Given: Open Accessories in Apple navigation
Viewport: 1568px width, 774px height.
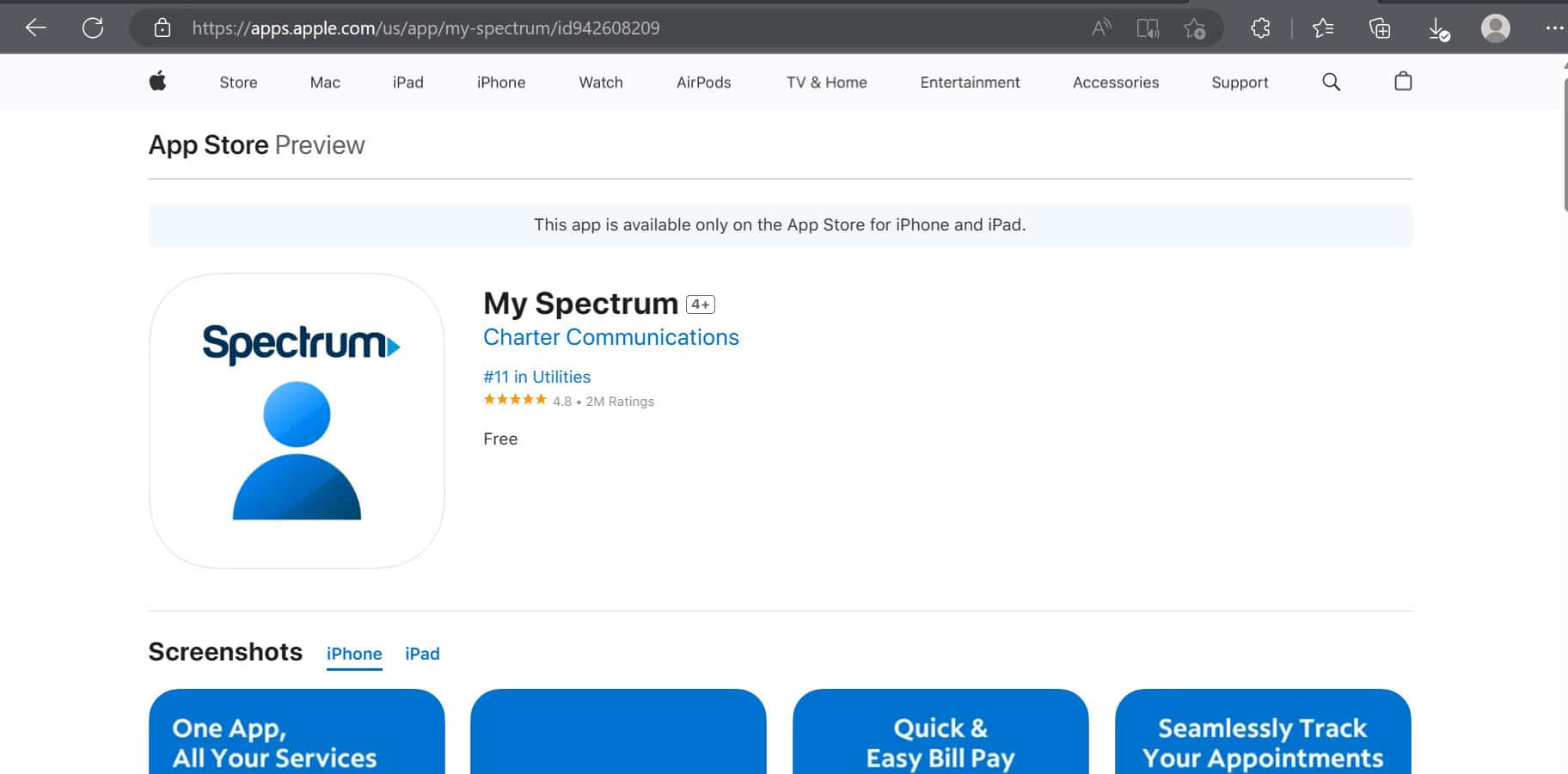Looking at the screenshot, I should click(x=1116, y=83).
